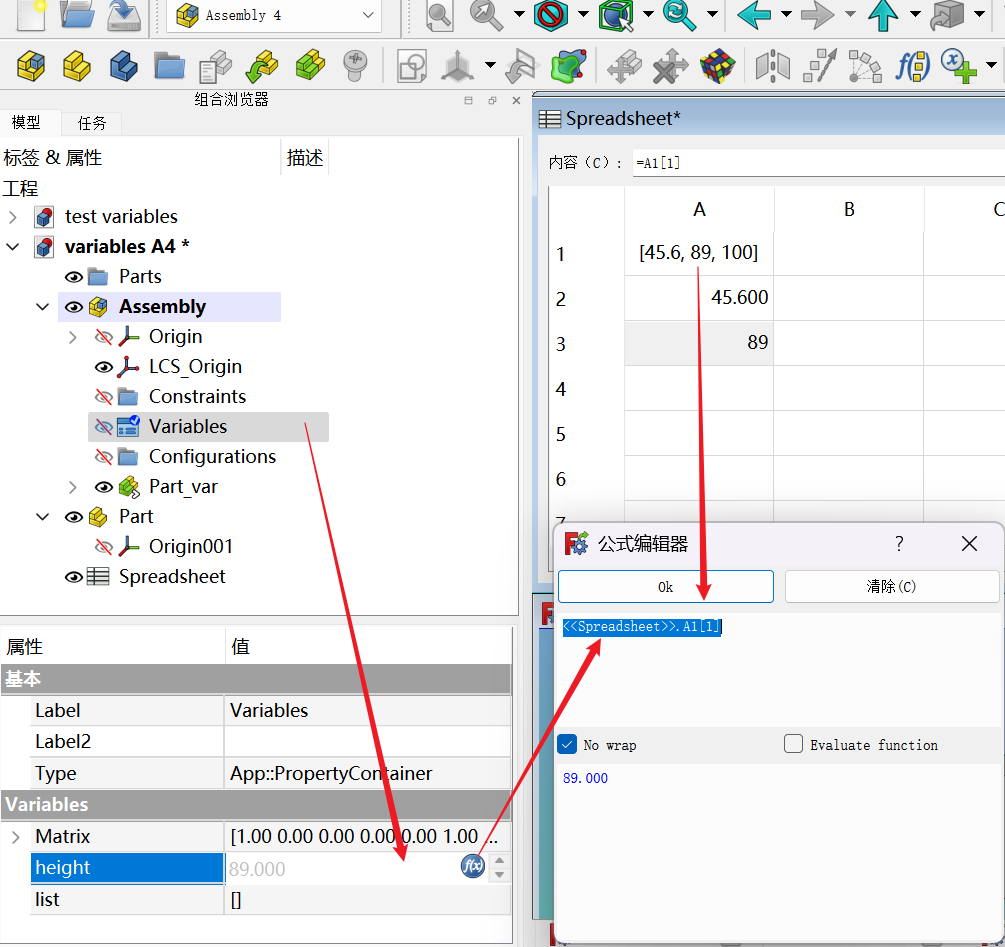Click the red no-entry draw style icon
Viewport: 1005px width, 947px height.
coord(551,14)
